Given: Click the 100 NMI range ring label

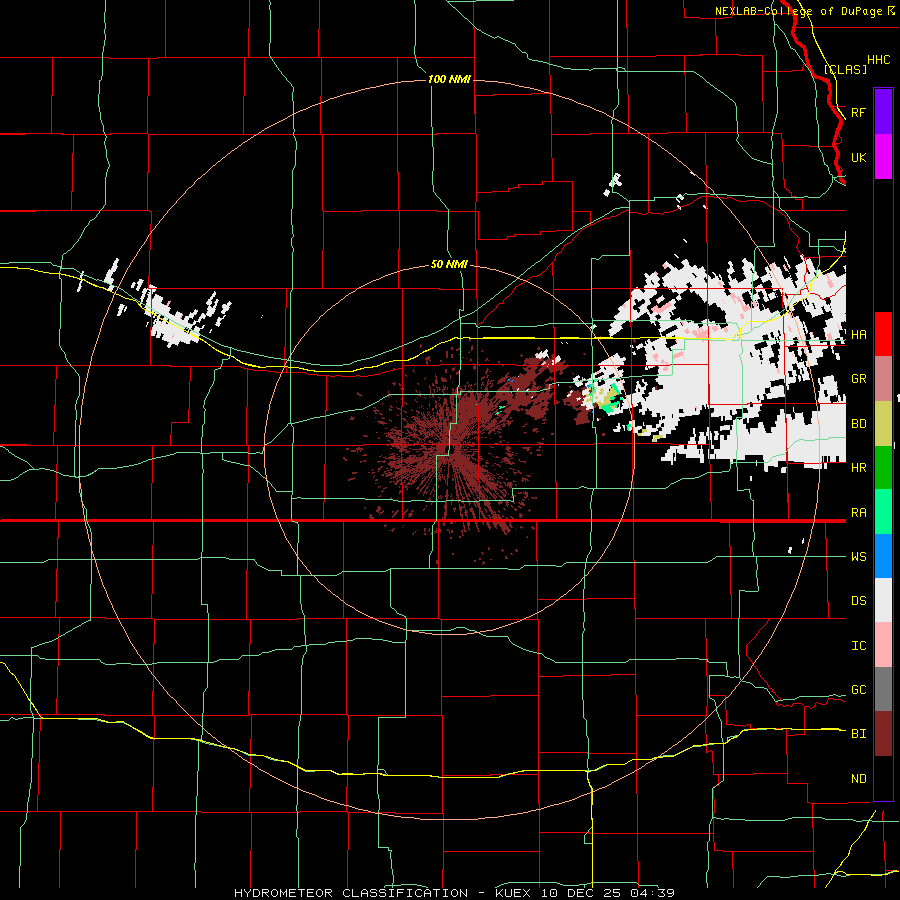Looking at the screenshot, I should click(x=449, y=79).
